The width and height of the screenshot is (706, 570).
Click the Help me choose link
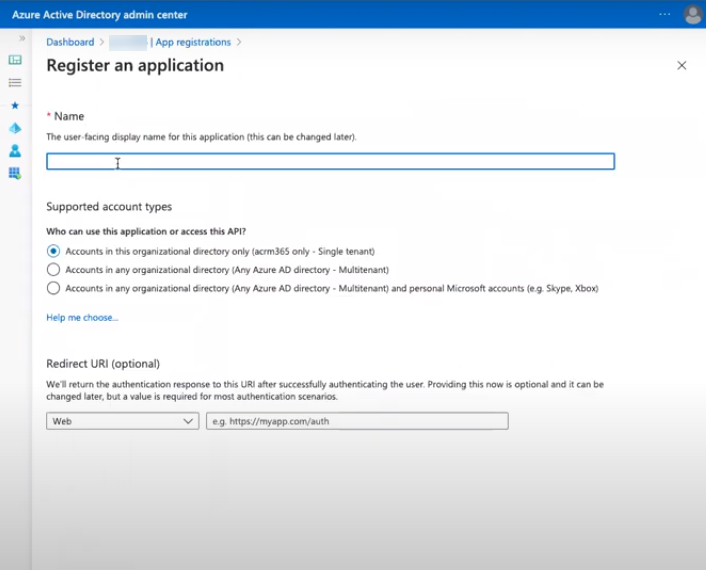[x=82, y=318]
